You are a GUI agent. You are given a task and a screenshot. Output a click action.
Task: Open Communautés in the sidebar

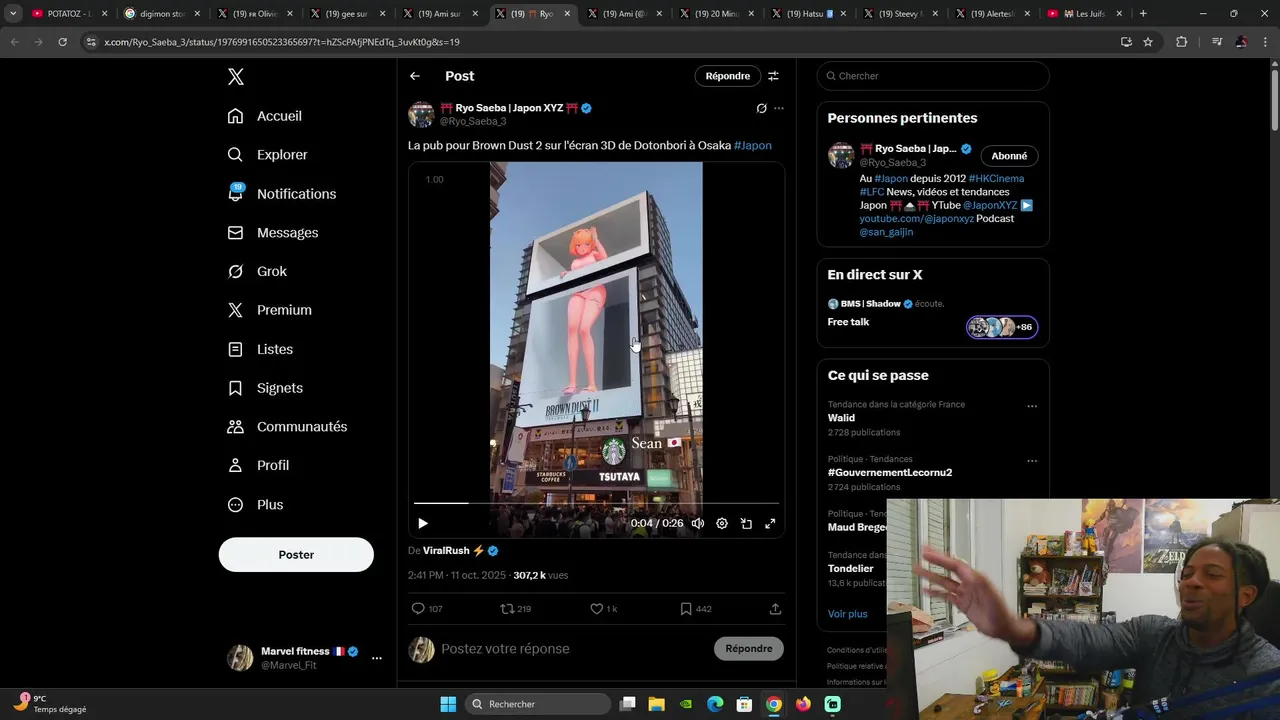(287, 427)
